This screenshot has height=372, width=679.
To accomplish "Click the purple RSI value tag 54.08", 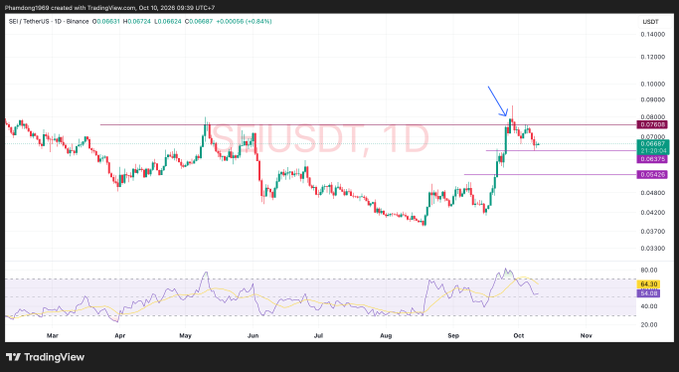I will (x=648, y=293).
